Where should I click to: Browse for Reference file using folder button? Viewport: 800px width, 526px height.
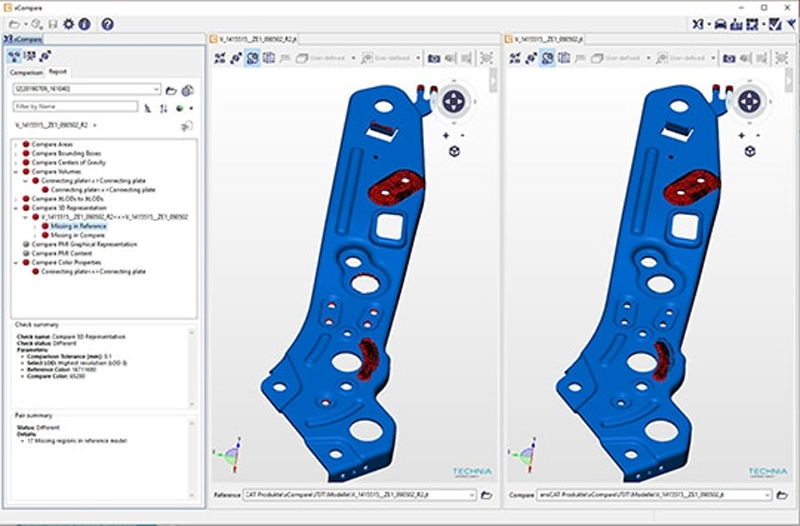(486, 495)
